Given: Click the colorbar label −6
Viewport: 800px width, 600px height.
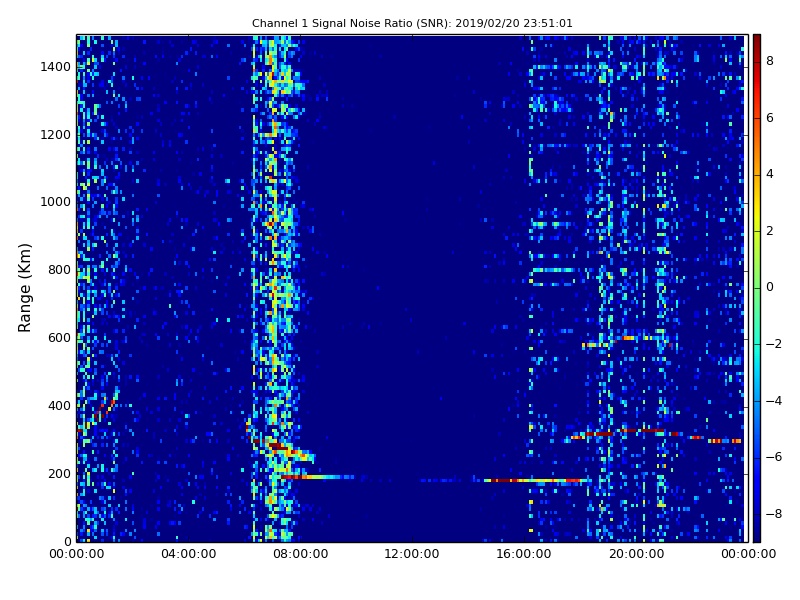Looking at the screenshot, I should pyautogui.click(x=774, y=457).
